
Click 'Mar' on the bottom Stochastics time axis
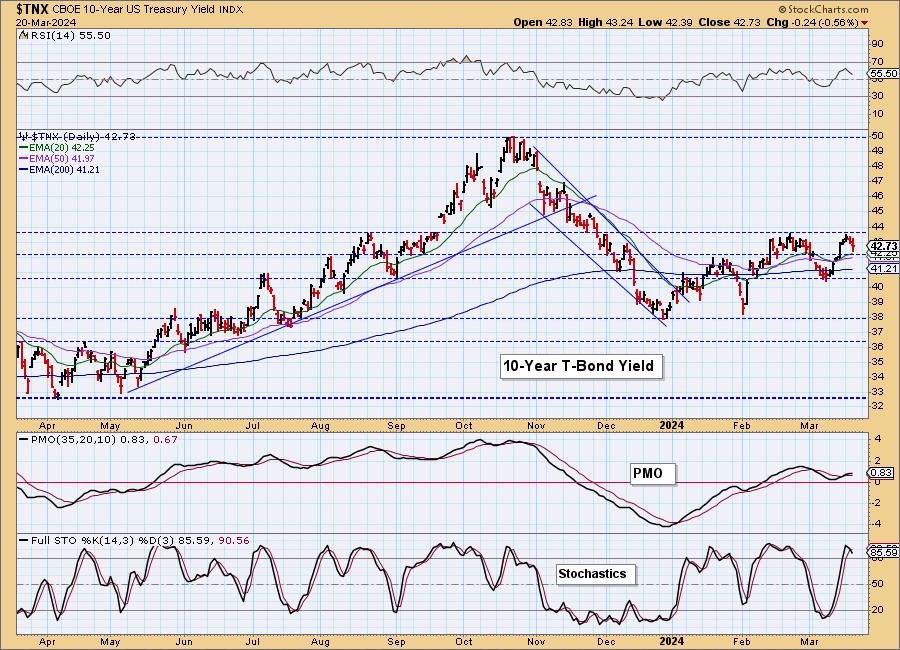tap(809, 642)
